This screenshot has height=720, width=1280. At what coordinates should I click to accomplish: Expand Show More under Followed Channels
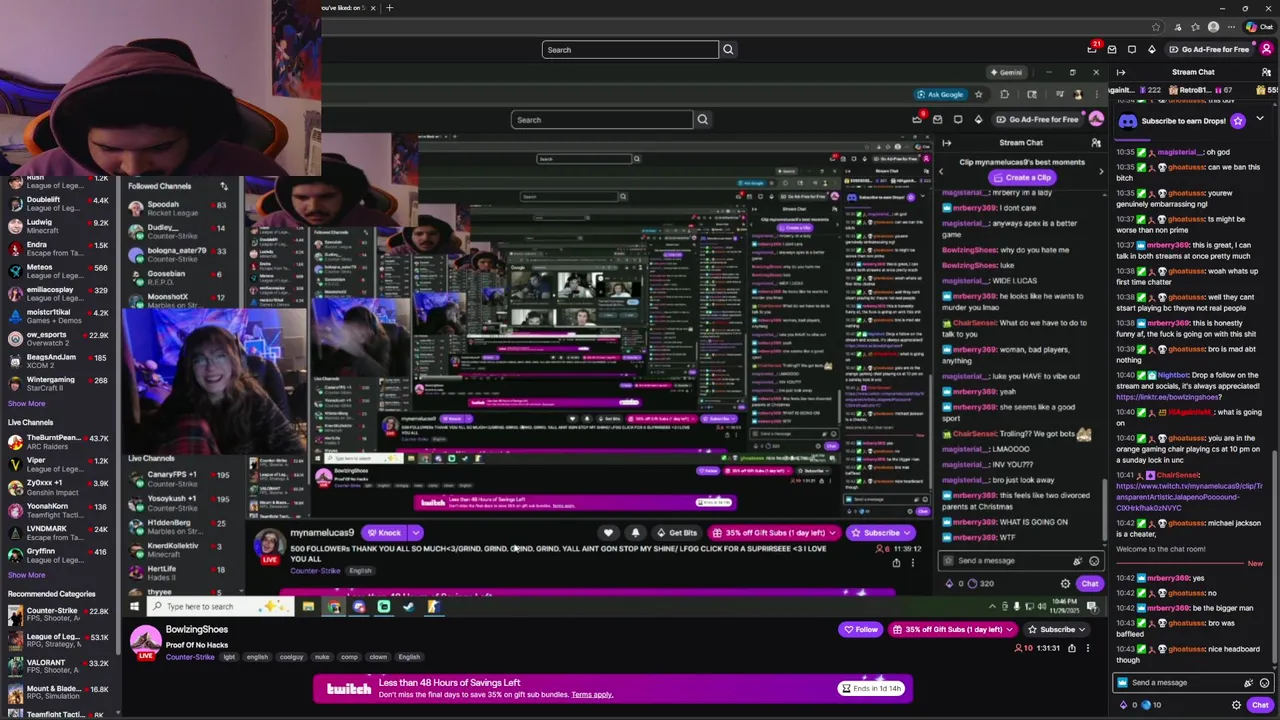(x=27, y=404)
